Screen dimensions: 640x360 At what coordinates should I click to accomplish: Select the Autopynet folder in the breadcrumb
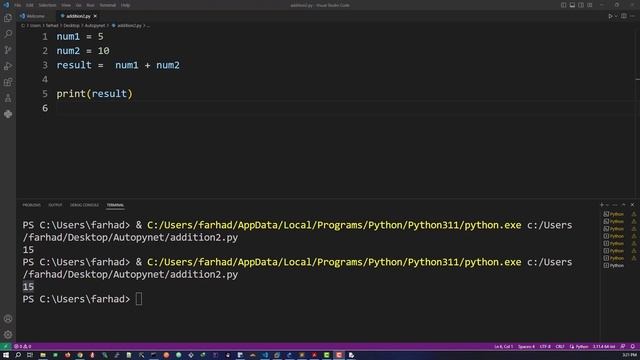pyautogui.click(x=95, y=25)
